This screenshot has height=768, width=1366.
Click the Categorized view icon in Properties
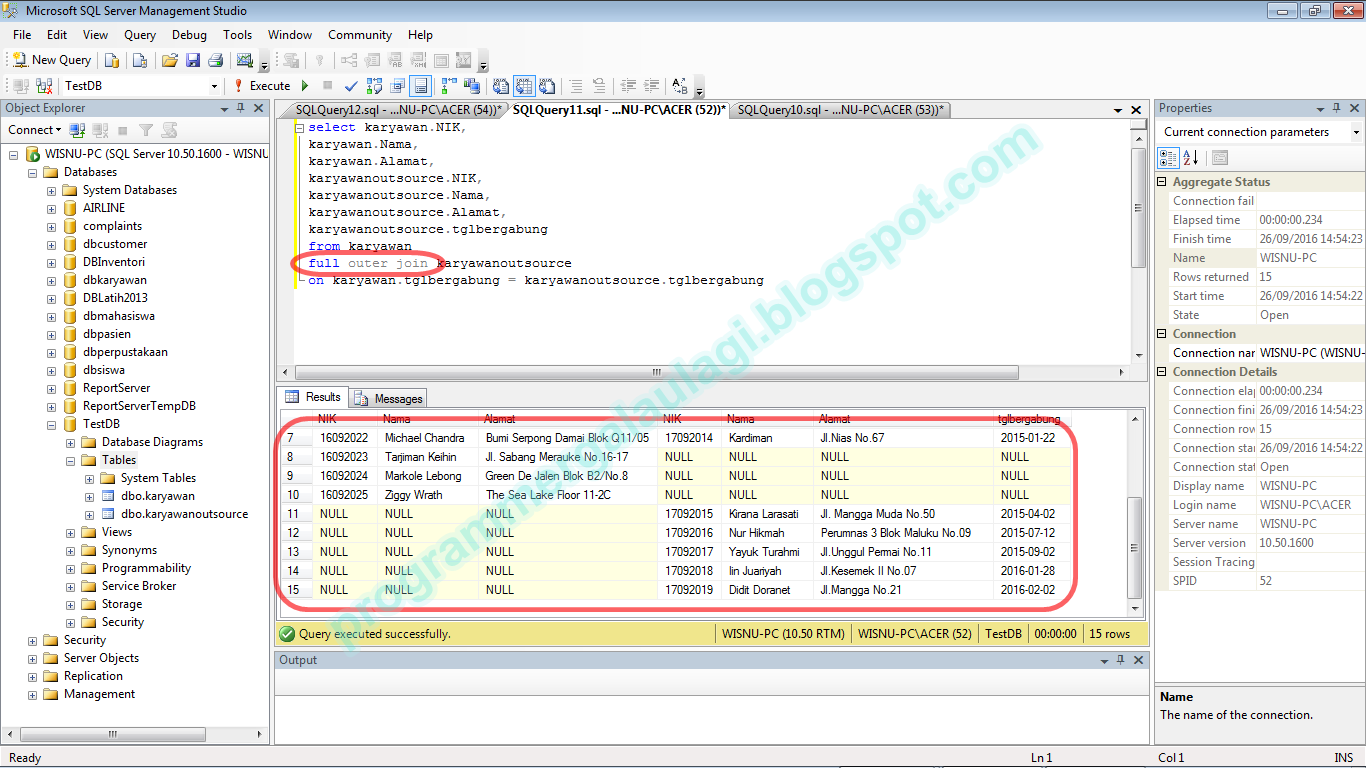pyautogui.click(x=1168, y=157)
